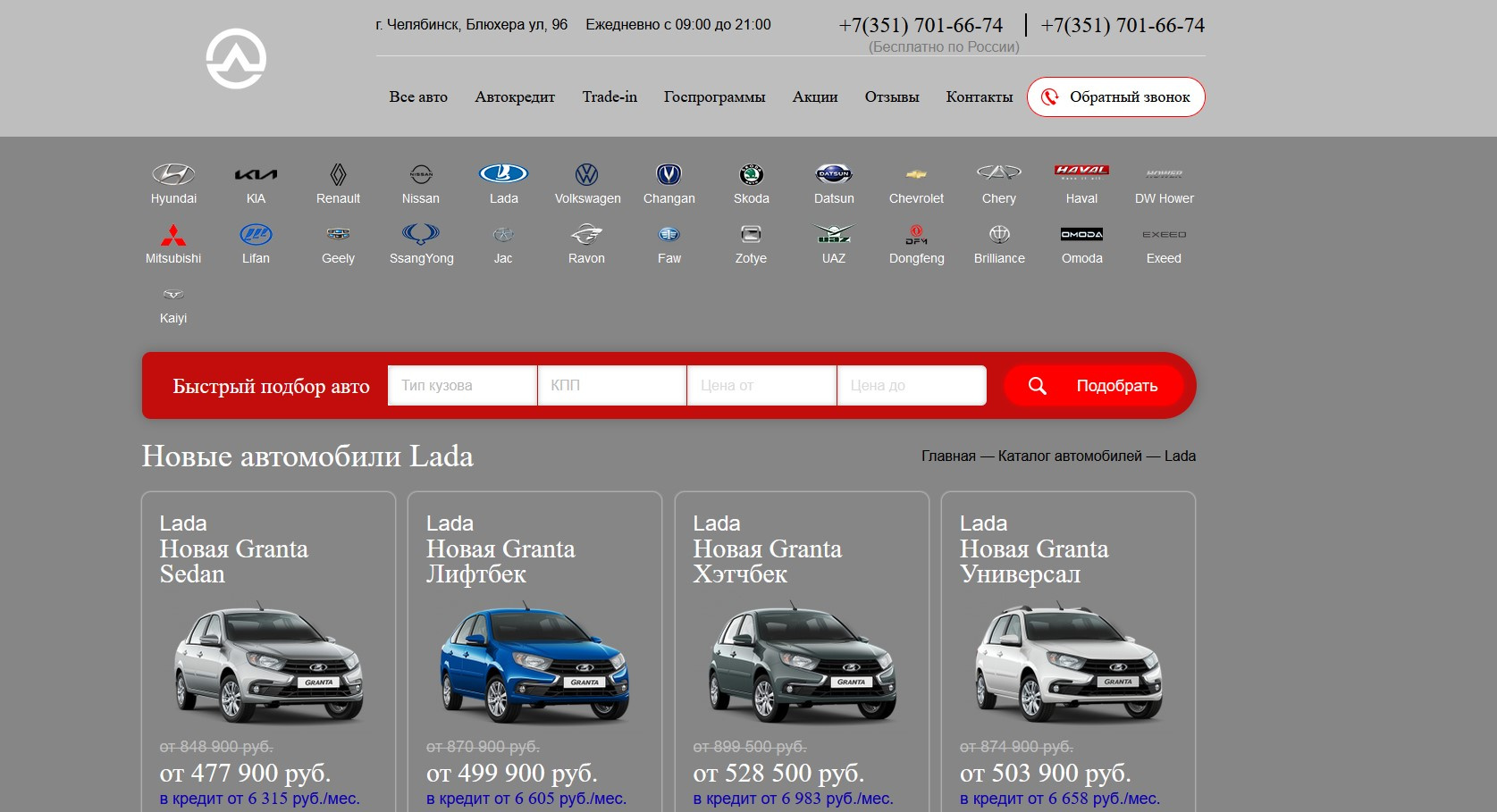Open the Zotye brand icon
1497x812 pixels.
[x=751, y=234]
